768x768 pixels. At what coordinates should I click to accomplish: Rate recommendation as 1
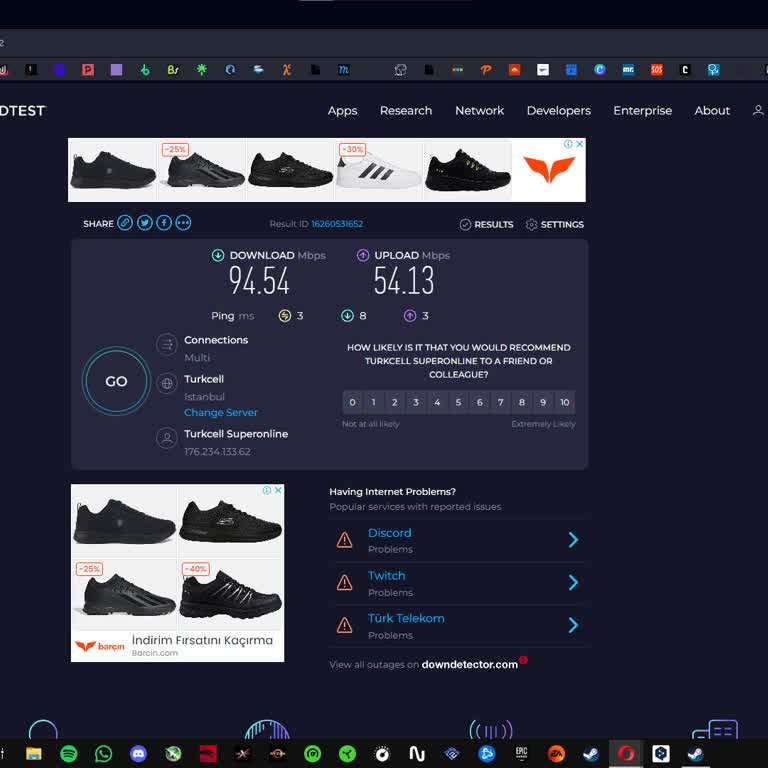pyautogui.click(x=374, y=402)
